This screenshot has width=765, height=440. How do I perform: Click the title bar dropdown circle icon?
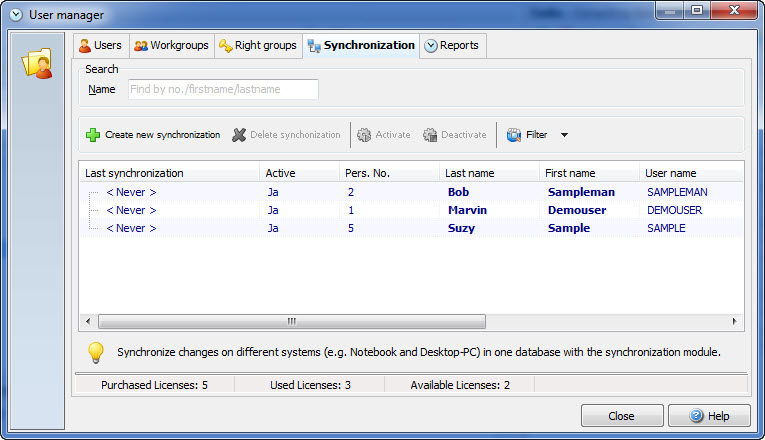16,15
